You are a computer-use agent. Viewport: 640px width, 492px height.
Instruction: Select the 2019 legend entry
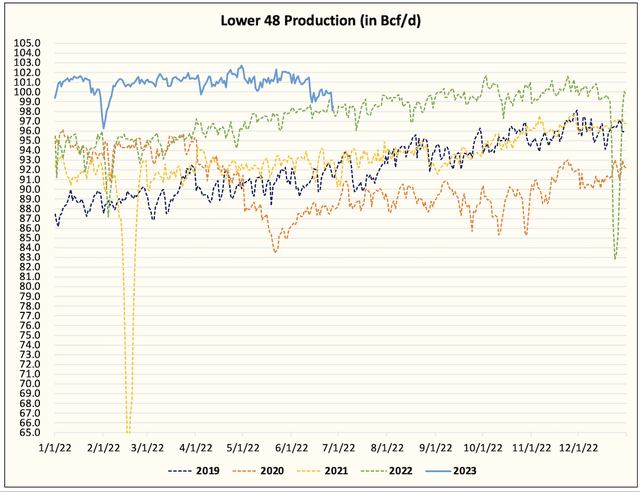click(193, 471)
